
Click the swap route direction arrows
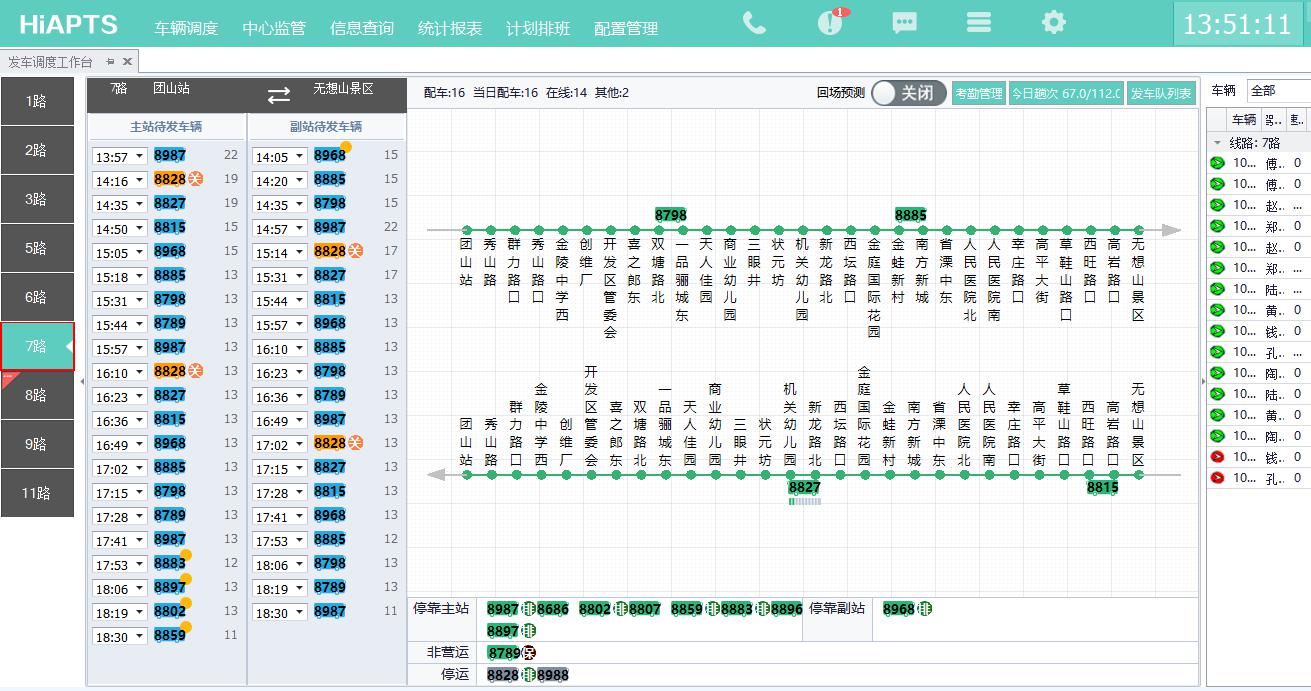(278, 95)
